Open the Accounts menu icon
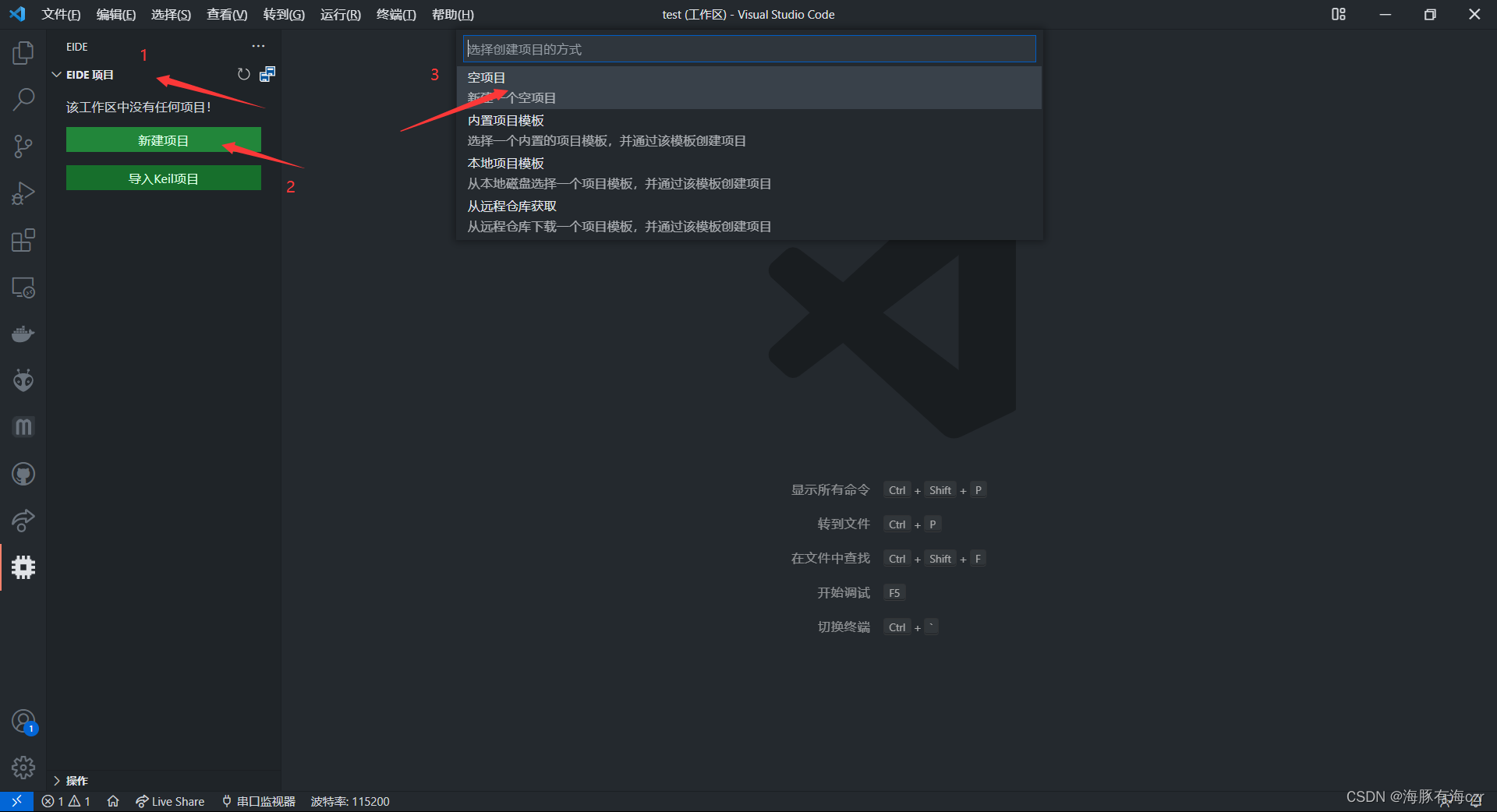 pos(23,722)
